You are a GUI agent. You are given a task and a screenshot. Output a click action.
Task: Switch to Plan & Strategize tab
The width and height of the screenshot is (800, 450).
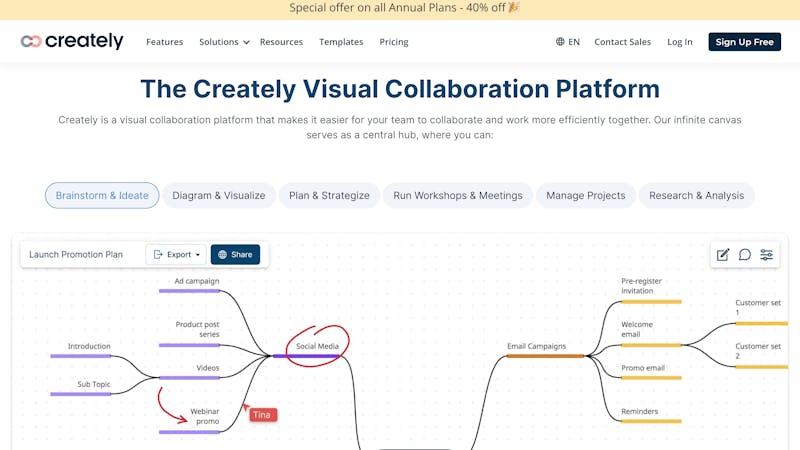pyautogui.click(x=329, y=195)
